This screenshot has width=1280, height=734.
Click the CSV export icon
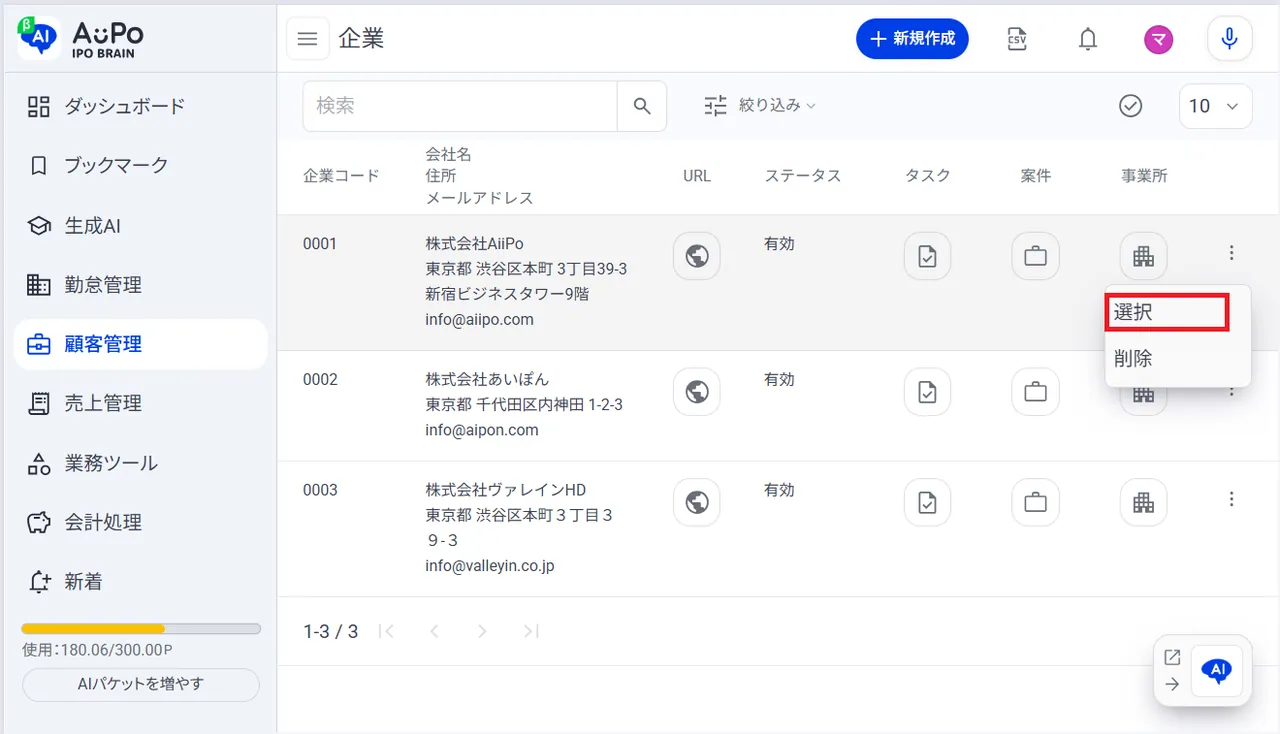1017,39
